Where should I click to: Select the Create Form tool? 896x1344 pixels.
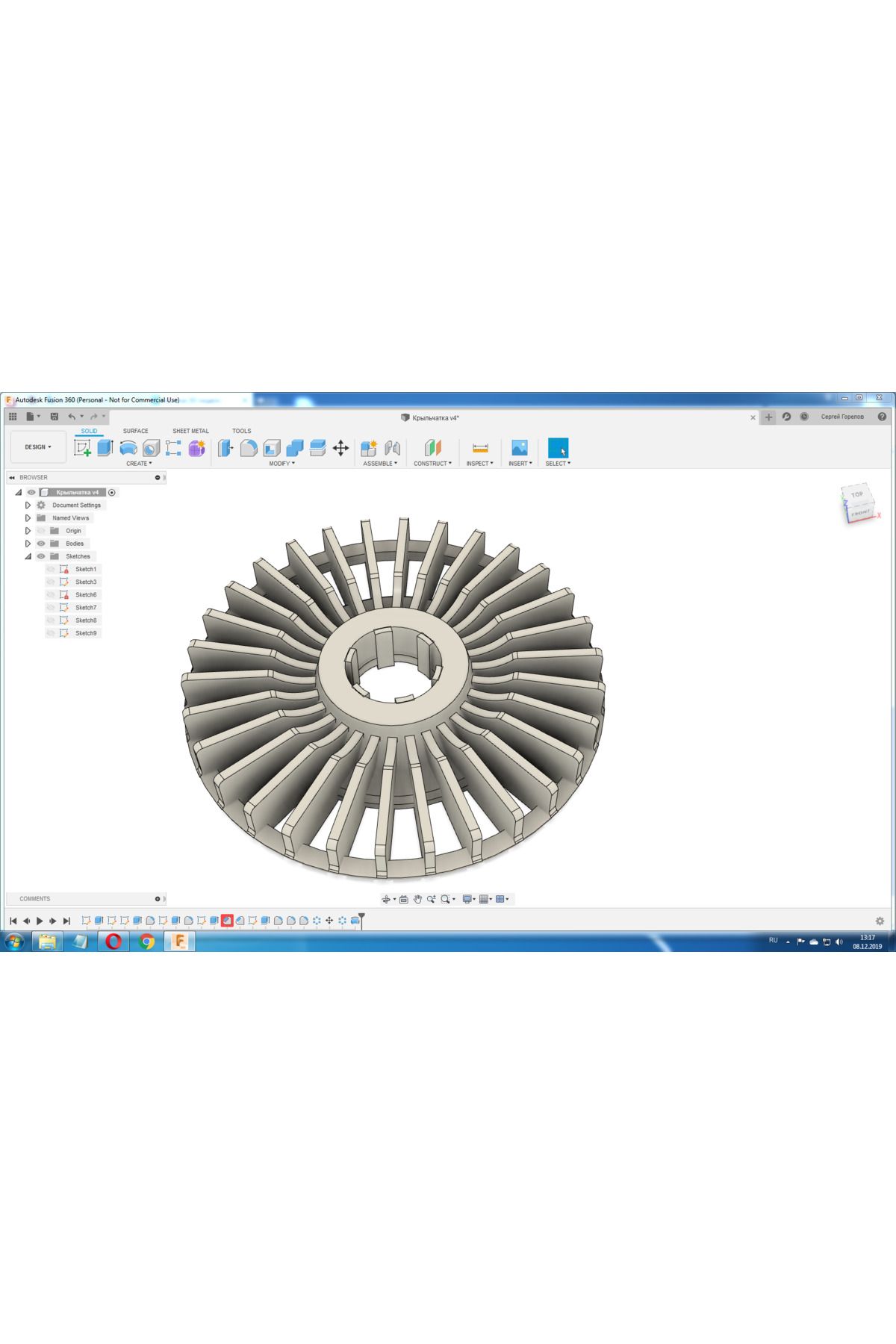[x=196, y=447]
